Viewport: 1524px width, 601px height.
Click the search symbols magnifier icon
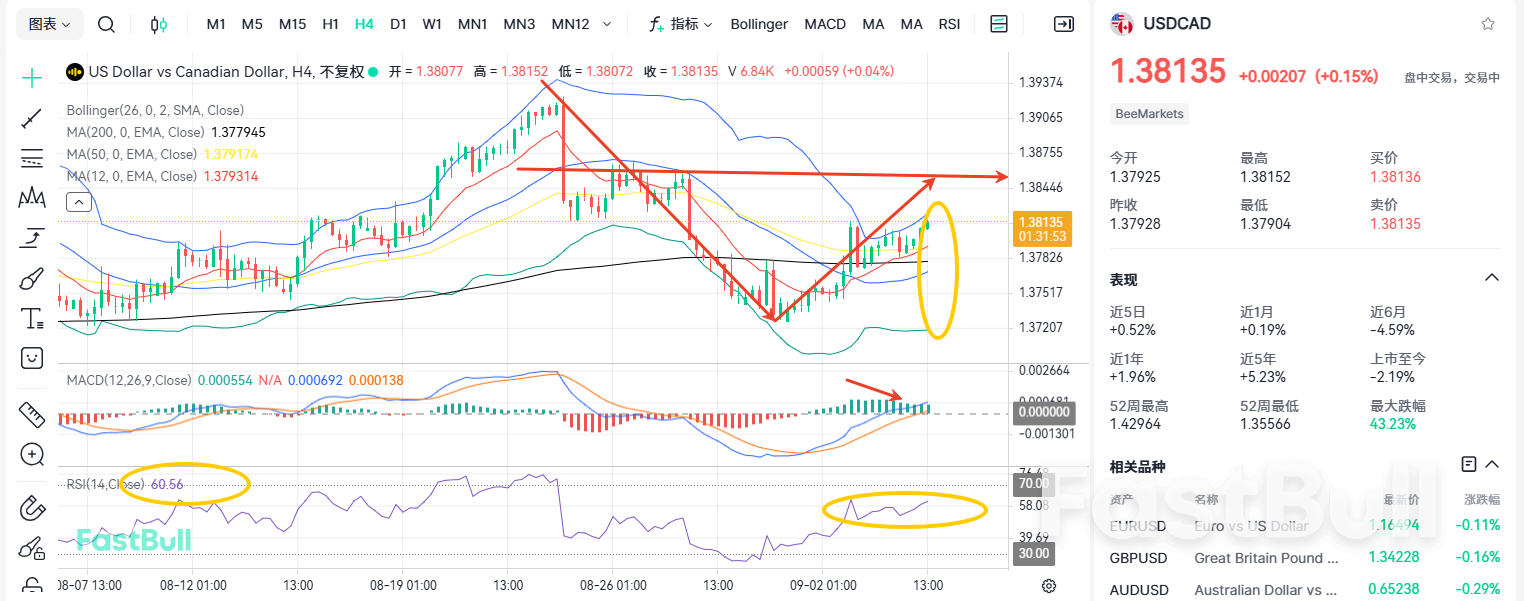106,23
